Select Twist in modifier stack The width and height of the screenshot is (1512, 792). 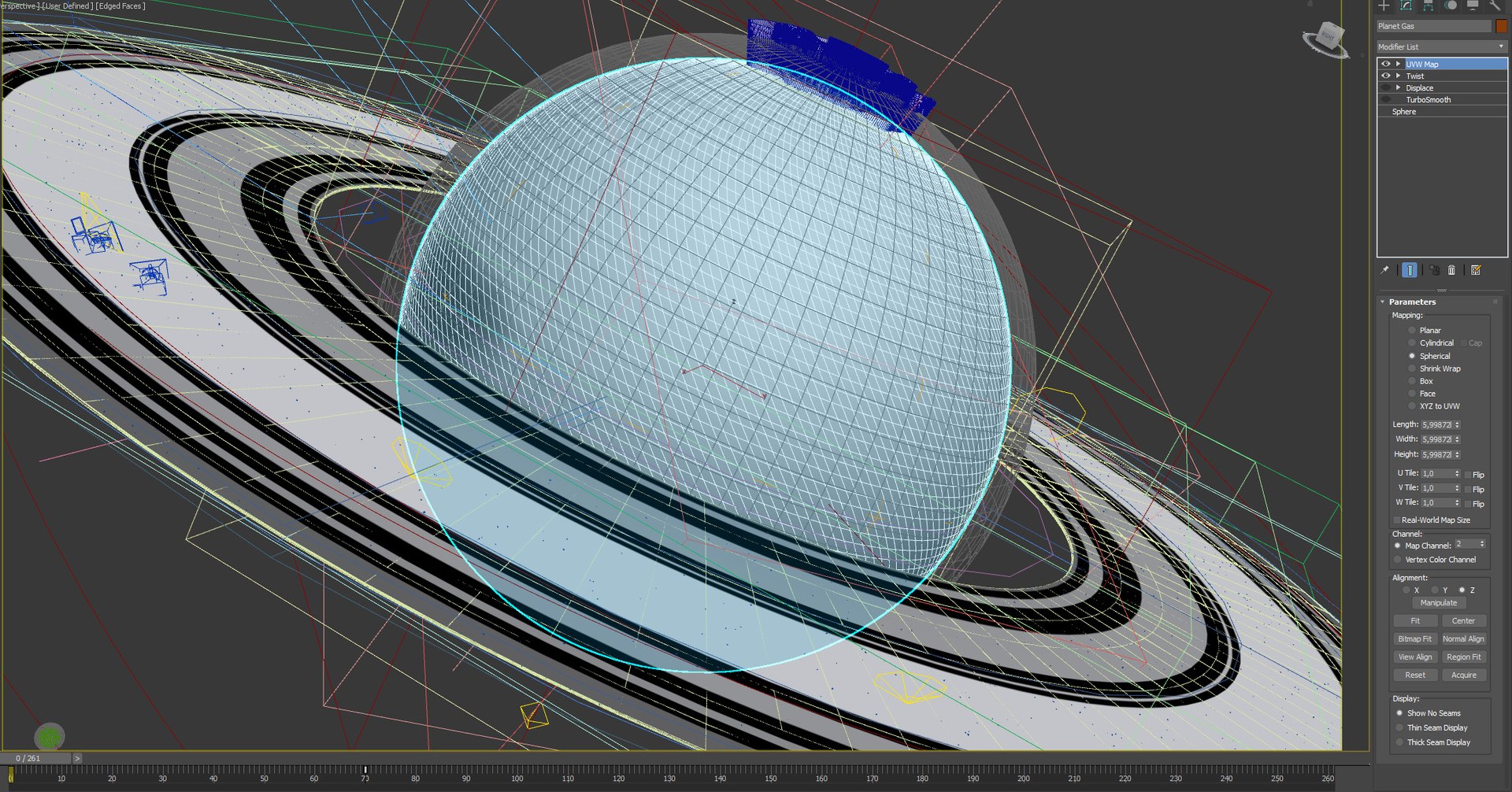tap(1414, 76)
